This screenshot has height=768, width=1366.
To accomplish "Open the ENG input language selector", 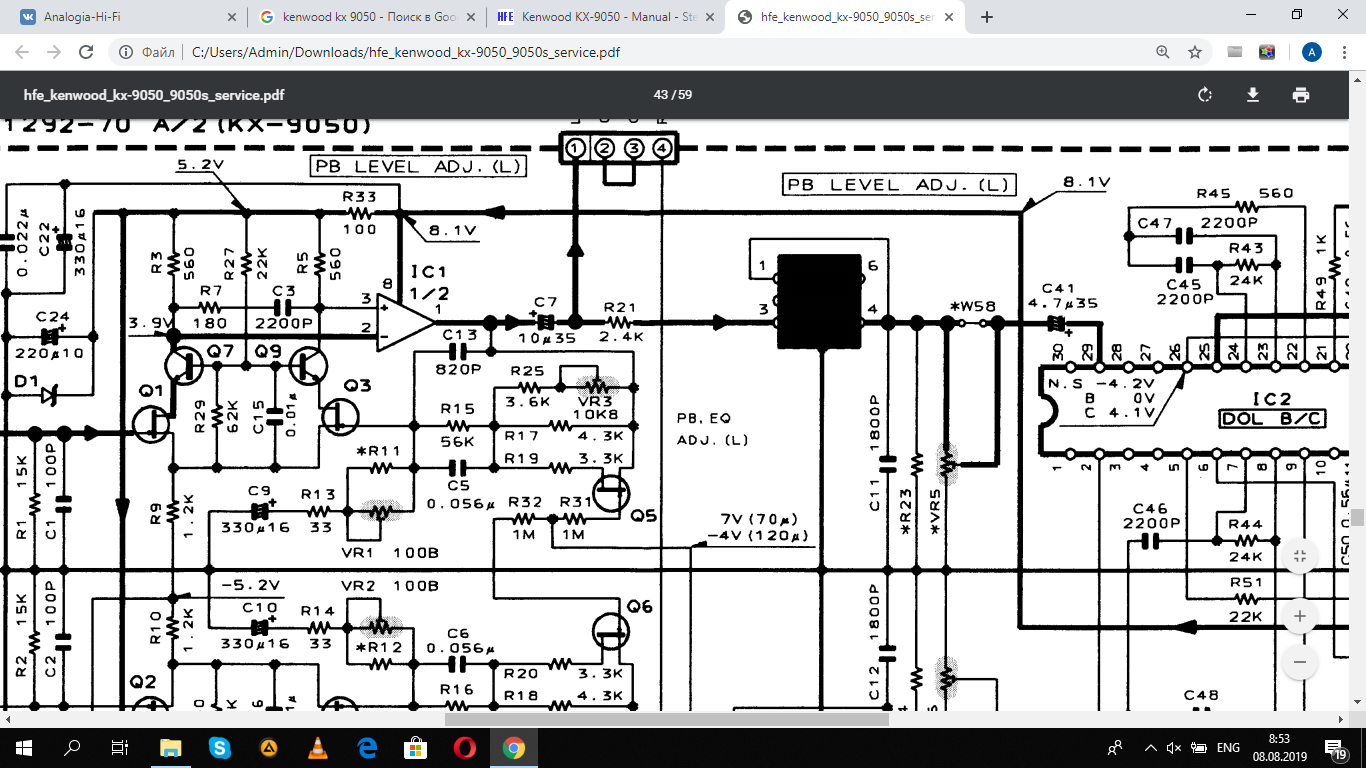I will pos(1228,748).
